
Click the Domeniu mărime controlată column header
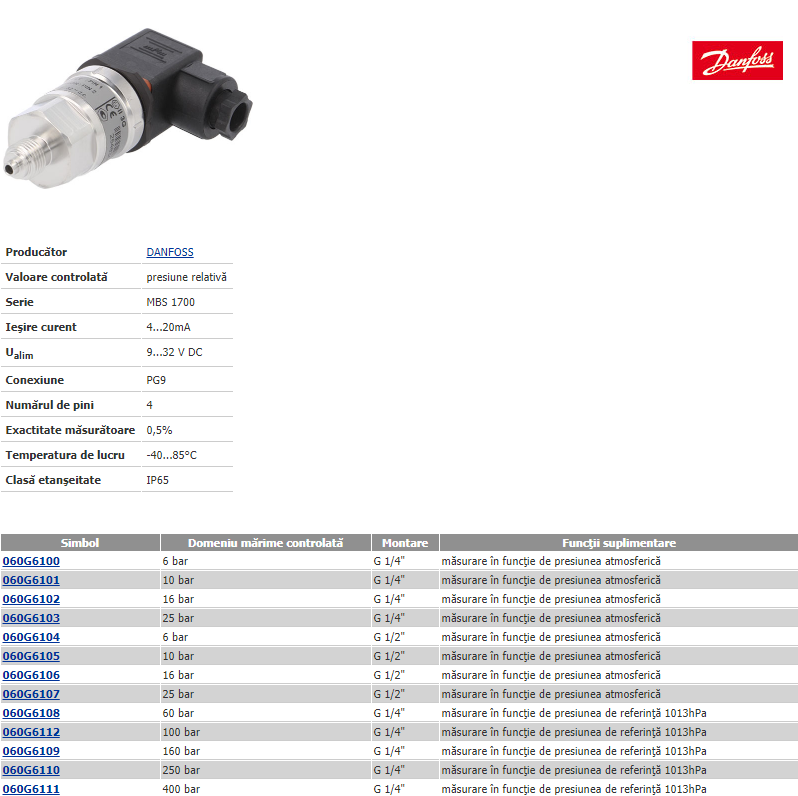[265, 543]
